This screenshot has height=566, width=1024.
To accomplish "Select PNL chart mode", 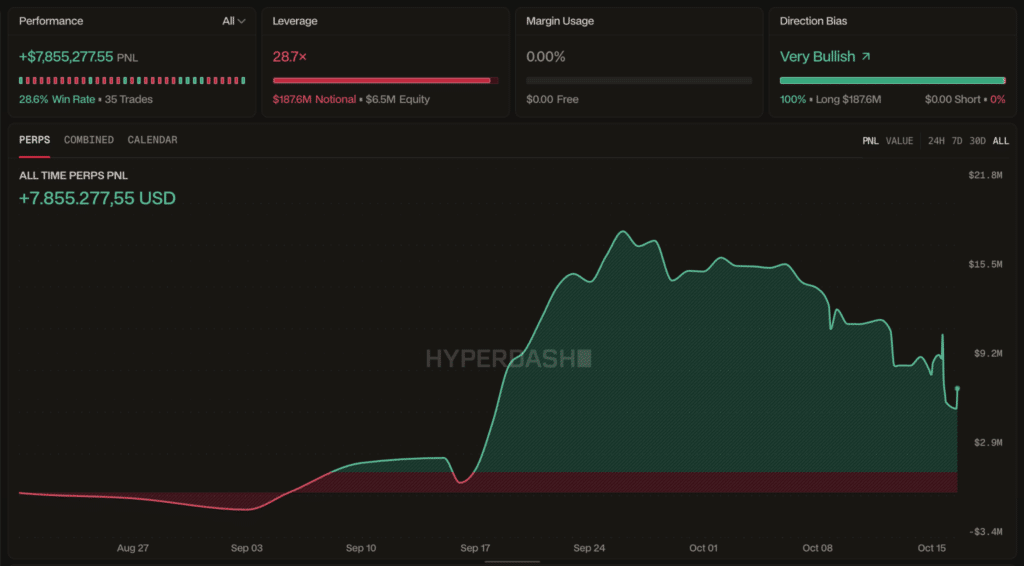I will (870, 141).
